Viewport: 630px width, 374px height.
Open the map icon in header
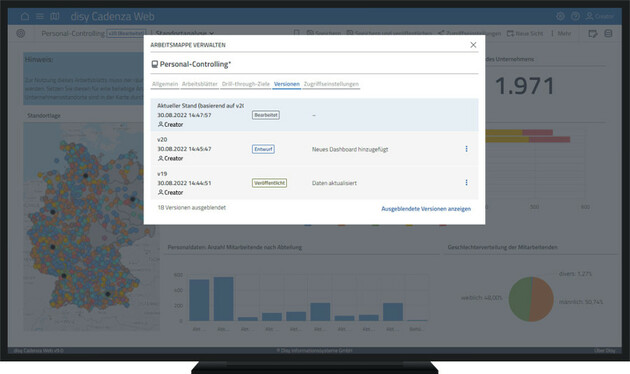(x=55, y=16)
